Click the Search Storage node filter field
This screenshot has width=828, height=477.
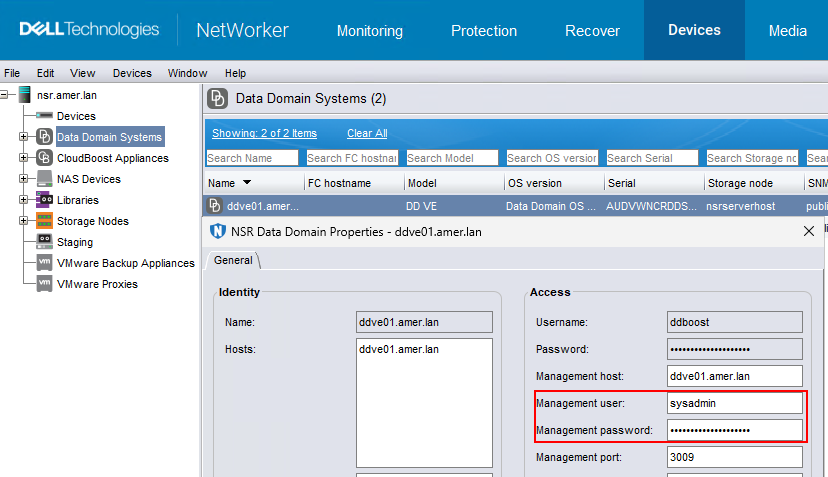(x=752, y=157)
